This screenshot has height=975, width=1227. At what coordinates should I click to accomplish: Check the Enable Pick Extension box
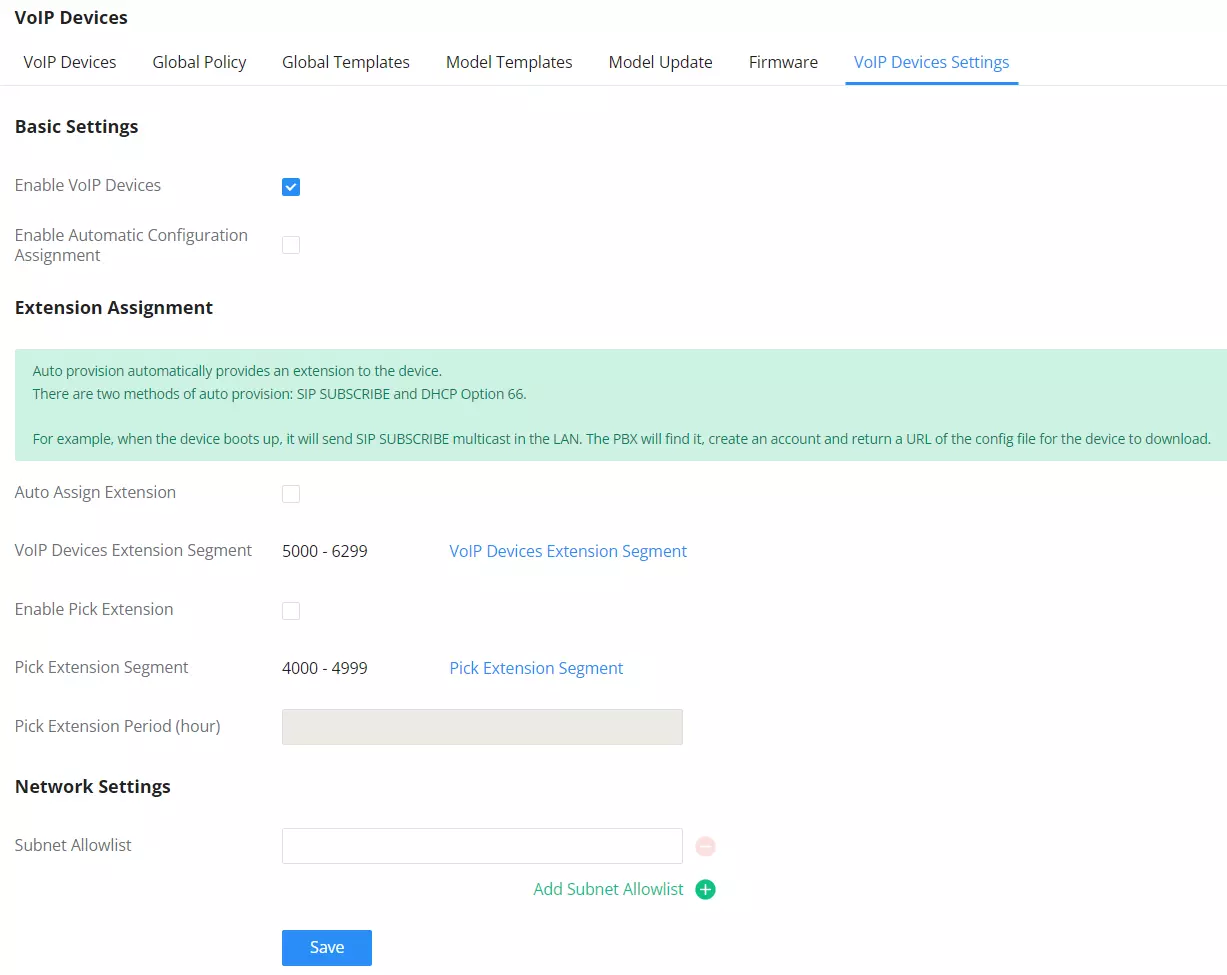tap(291, 611)
